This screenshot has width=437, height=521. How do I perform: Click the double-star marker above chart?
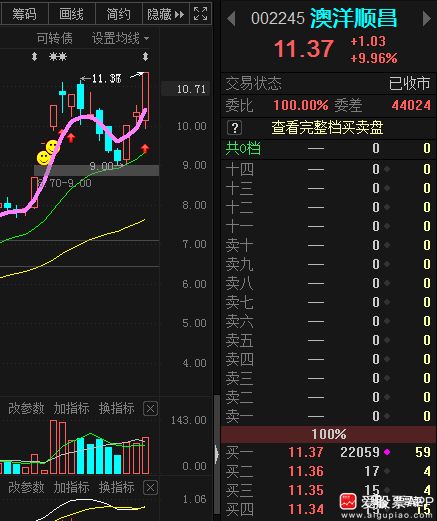(x=58, y=57)
